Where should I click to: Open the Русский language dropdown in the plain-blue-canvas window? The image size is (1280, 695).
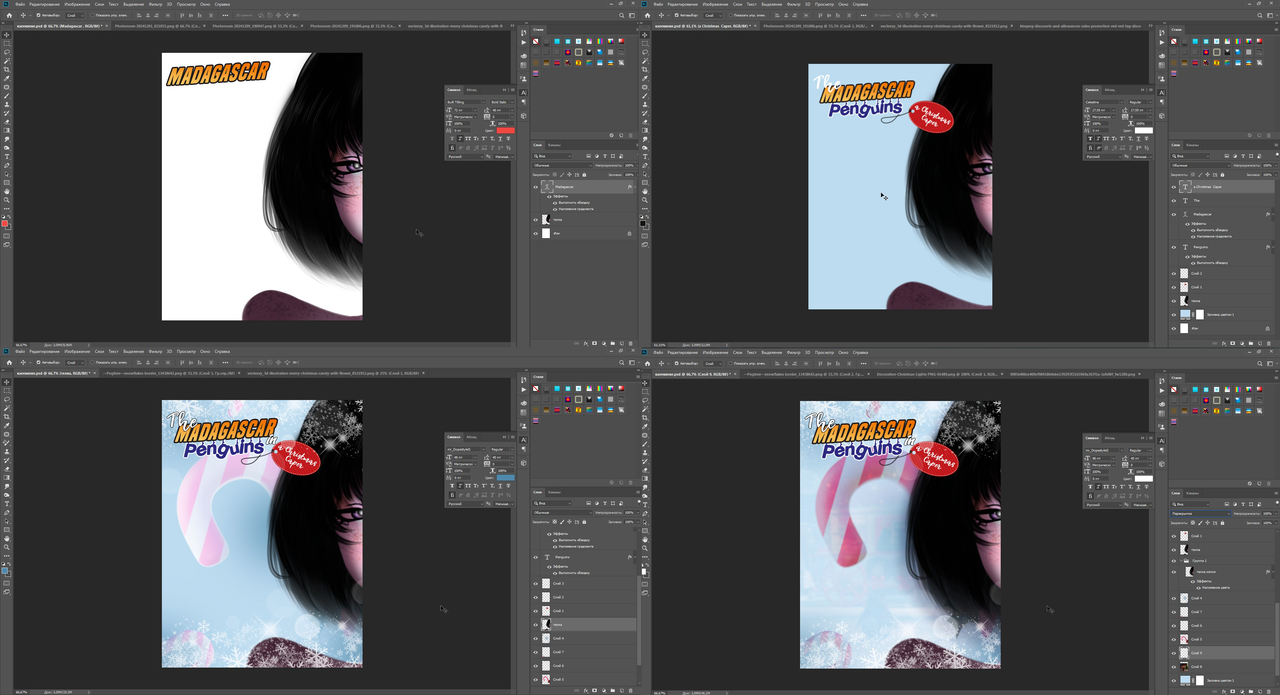point(1104,157)
